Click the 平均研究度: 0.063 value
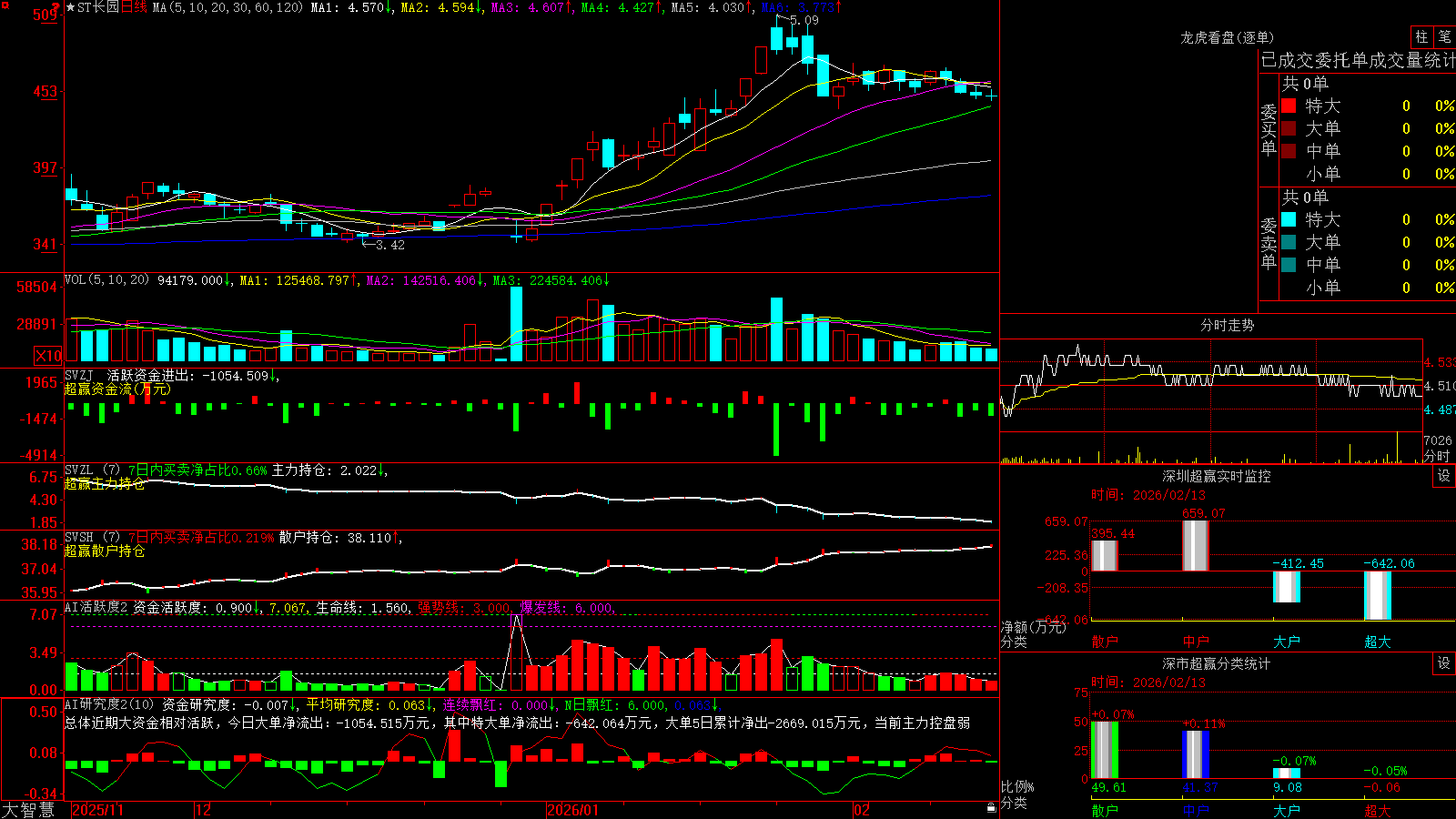This screenshot has height=819, width=1456. (369, 704)
